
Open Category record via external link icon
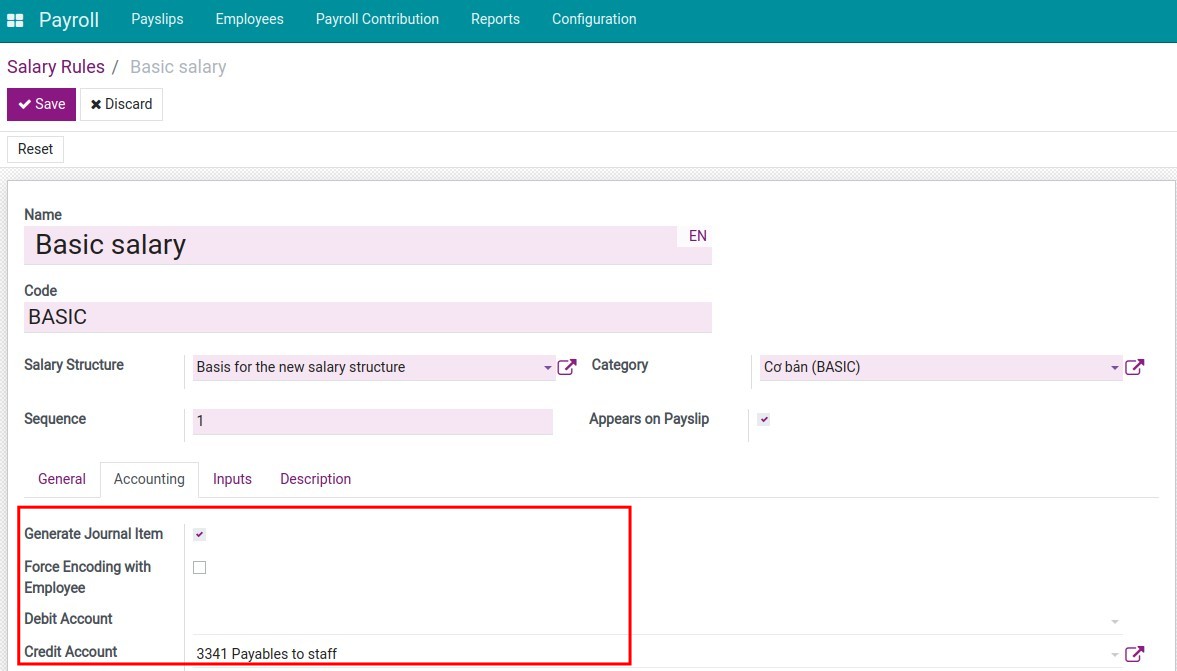pyautogui.click(x=1135, y=367)
